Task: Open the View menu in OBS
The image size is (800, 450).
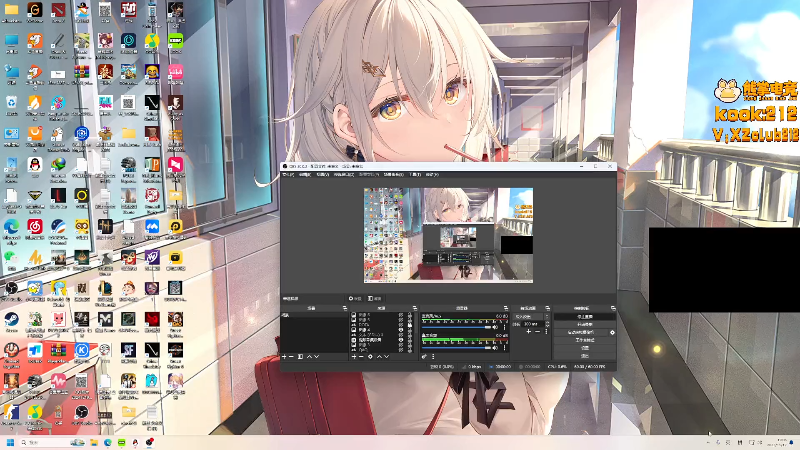Action: 322,174
